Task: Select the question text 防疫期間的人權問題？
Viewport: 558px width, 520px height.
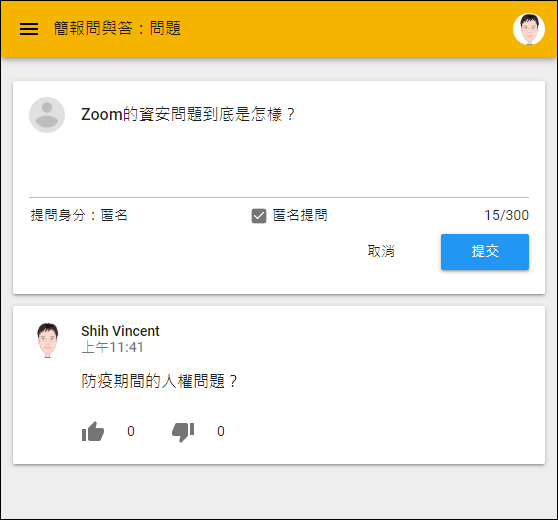Action: tap(160, 381)
